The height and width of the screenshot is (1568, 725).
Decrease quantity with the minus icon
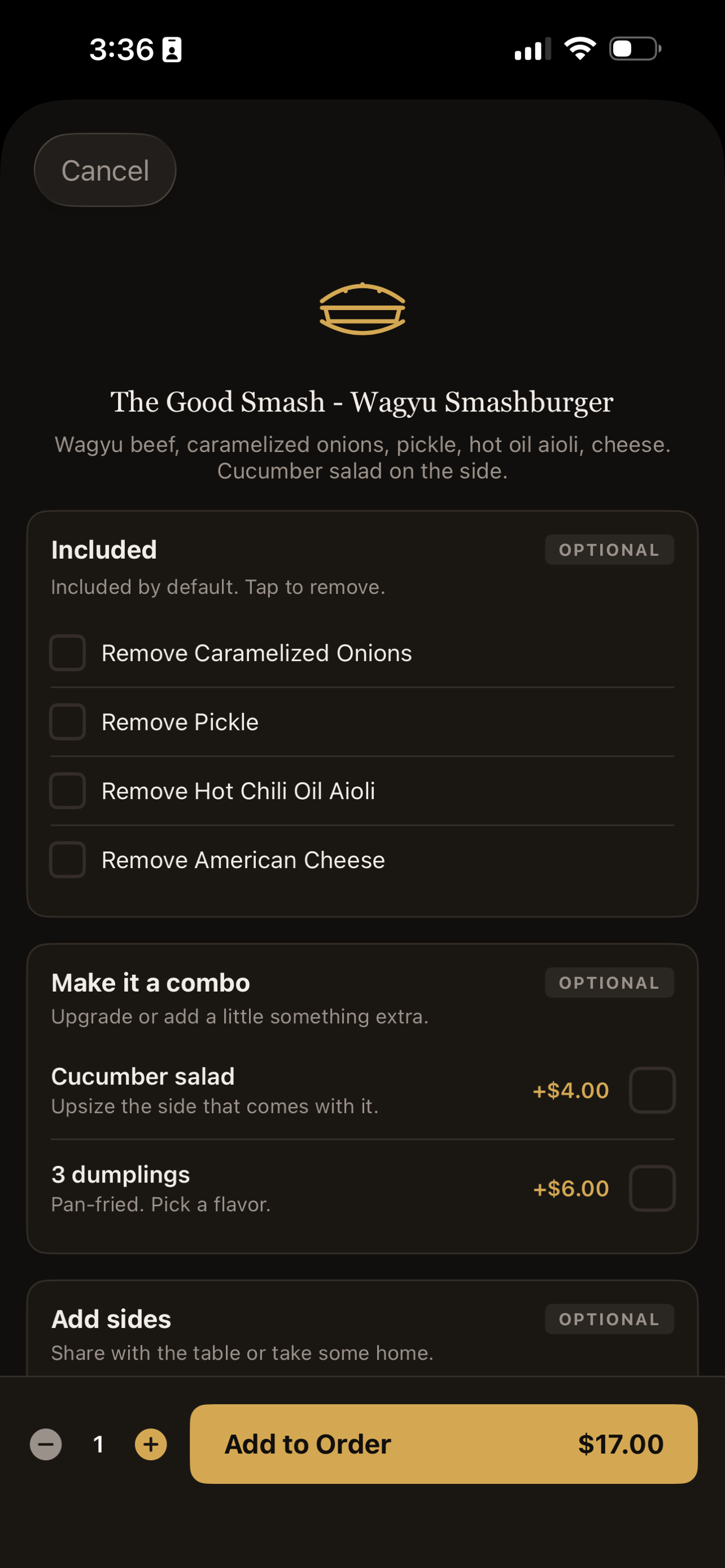click(x=46, y=1444)
